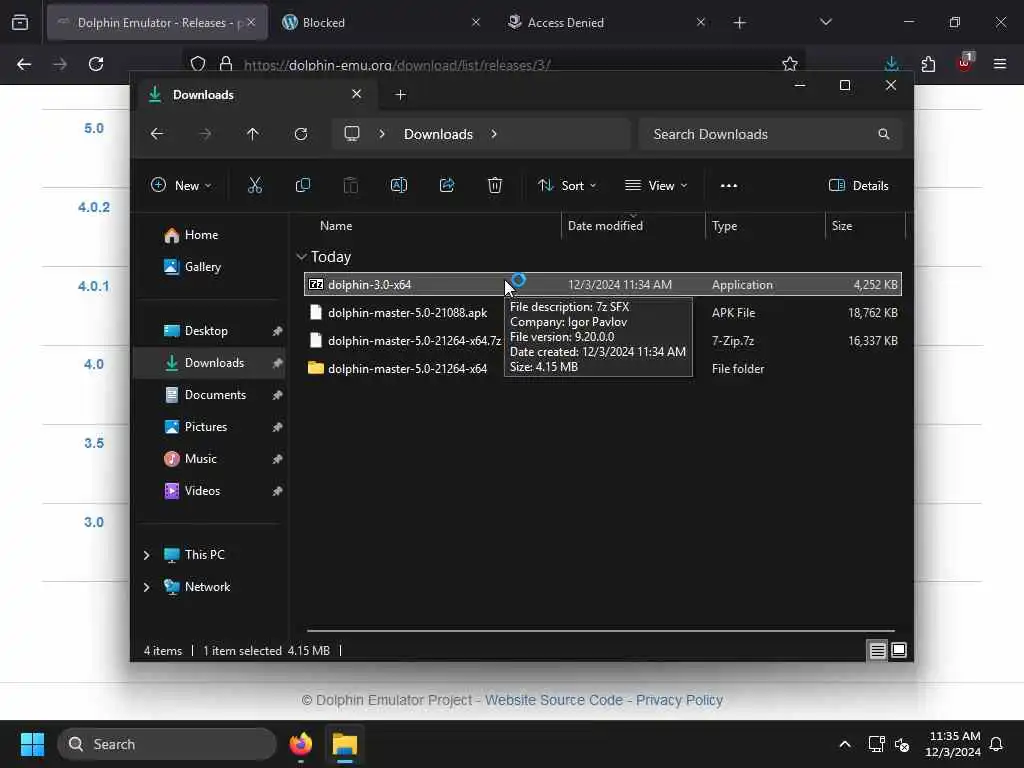The height and width of the screenshot is (768, 1024).
Task: Click the shield tracking protection icon in Firefox
Action: [x=198, y=64]
